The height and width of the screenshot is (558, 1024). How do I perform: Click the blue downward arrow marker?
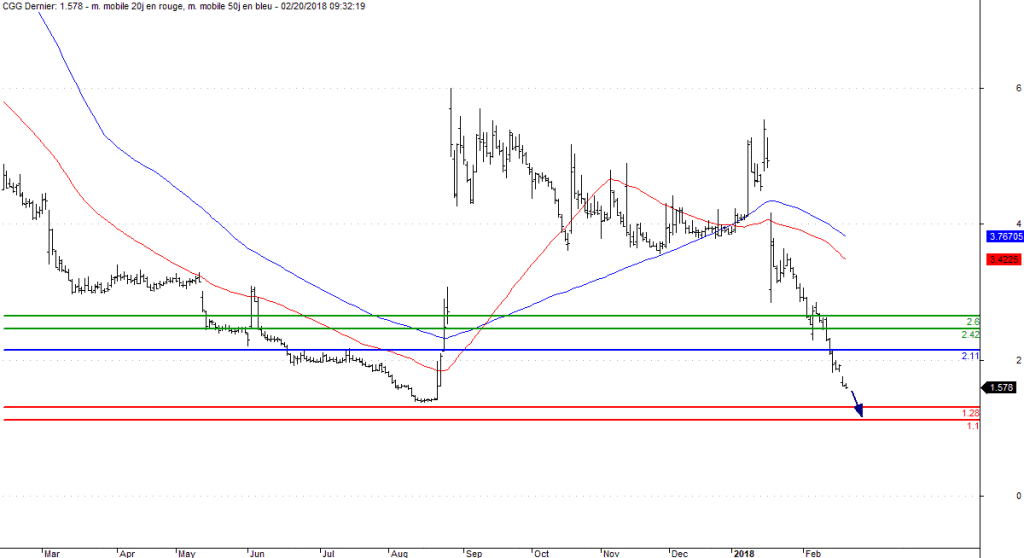click(x=857, y=404)
